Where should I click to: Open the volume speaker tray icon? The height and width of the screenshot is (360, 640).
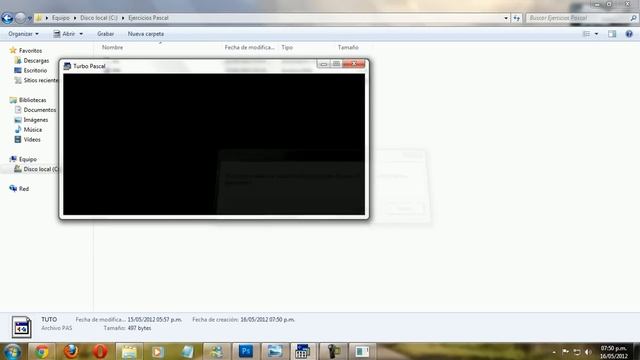tap(588, 352)
